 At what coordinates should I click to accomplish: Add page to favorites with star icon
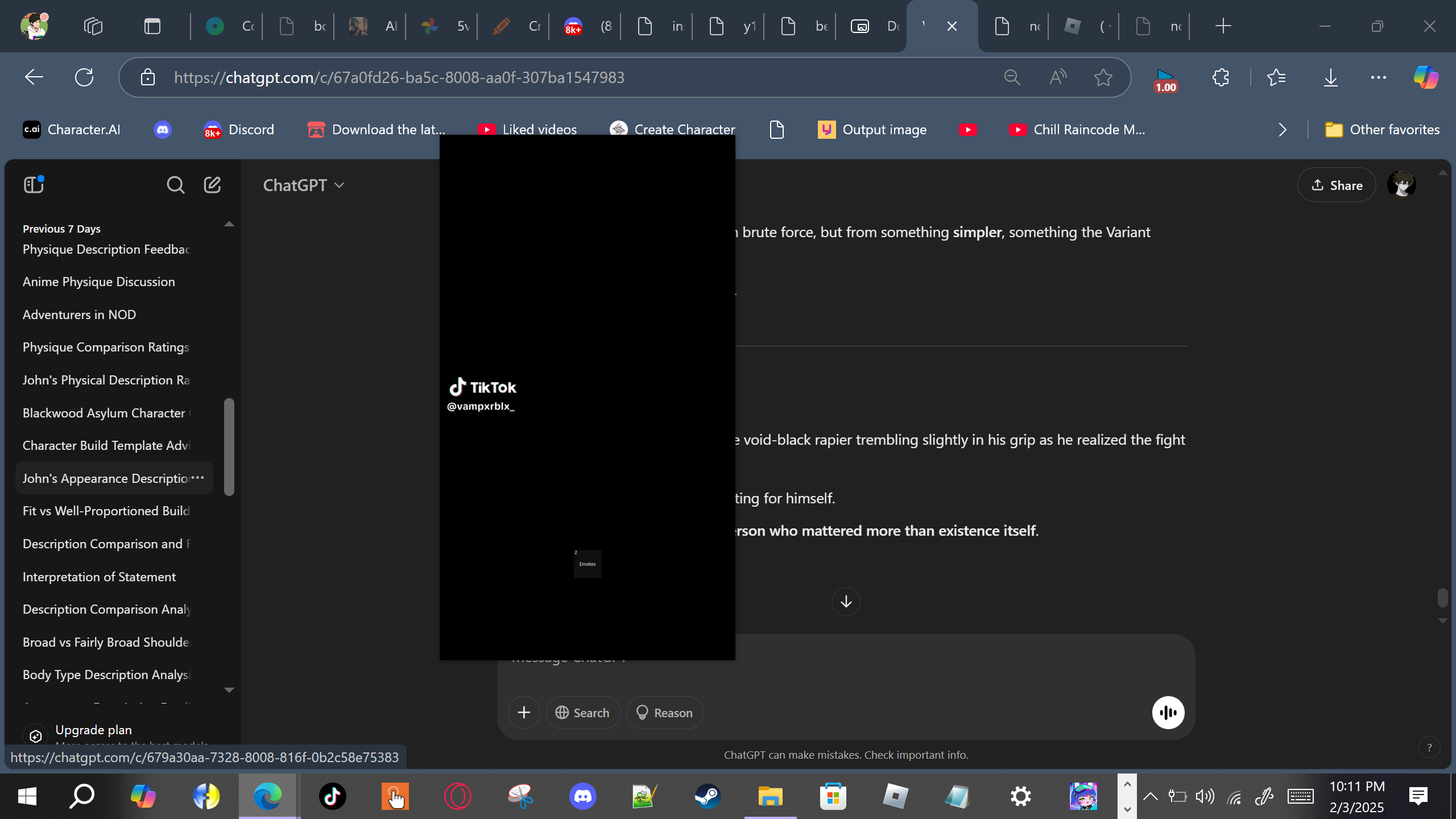coord(1103,77)
